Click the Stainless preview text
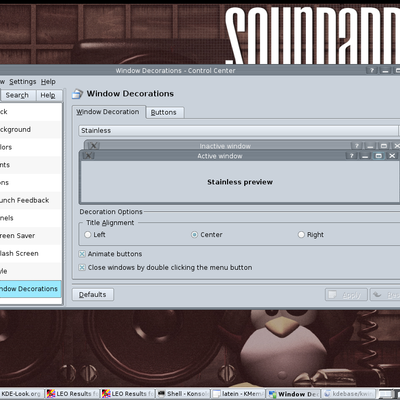This screenshot has height=400, width=400. pyautogui.click(x=240, y=182)
